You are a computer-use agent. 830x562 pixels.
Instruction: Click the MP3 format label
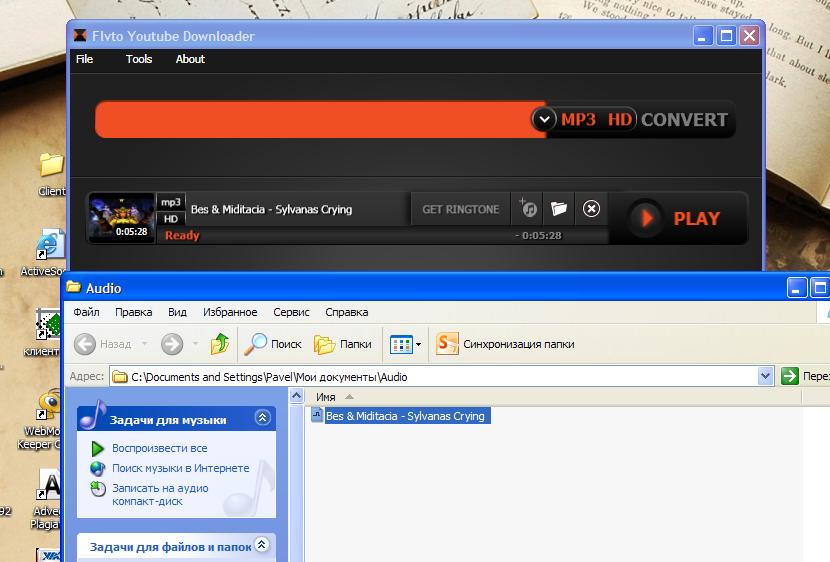pyautogui.click(x=578, y=120)
